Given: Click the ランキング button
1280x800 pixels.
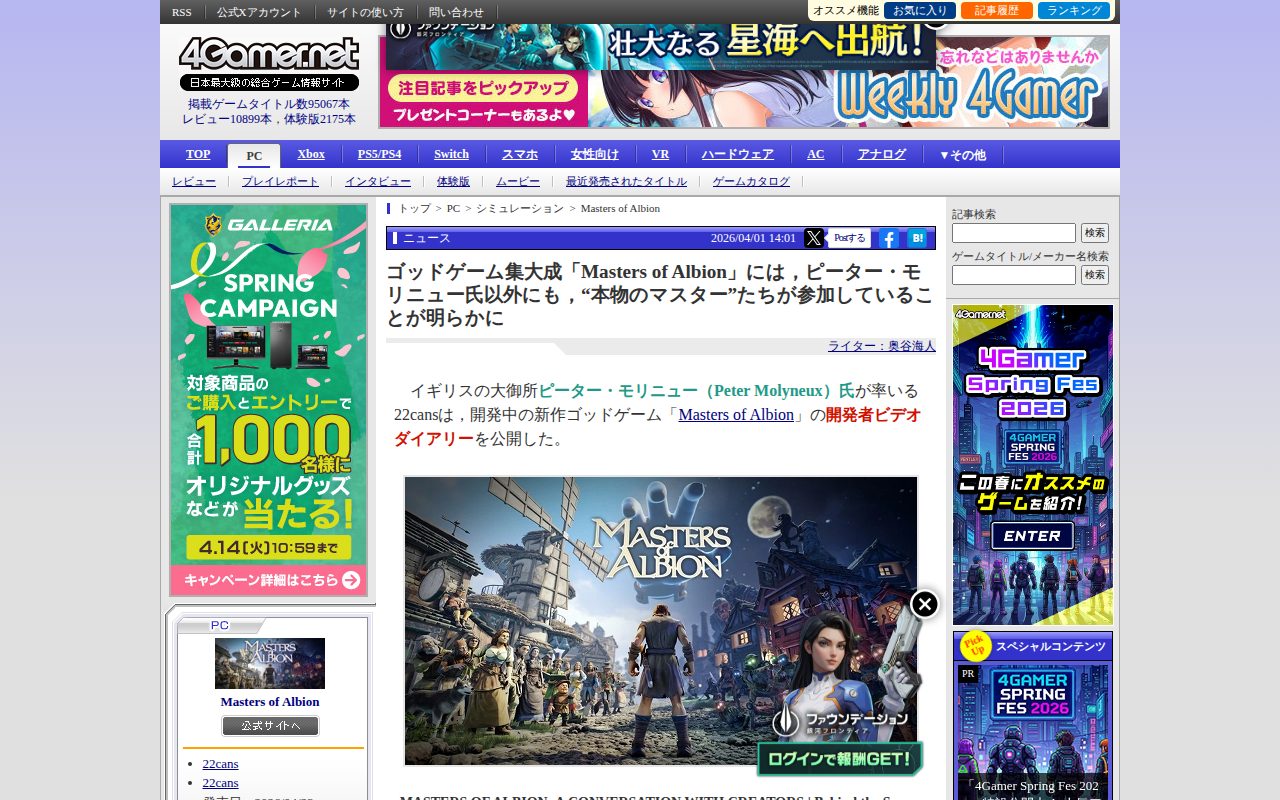Looking at the screenshot, I should [x=1074, y=11].
